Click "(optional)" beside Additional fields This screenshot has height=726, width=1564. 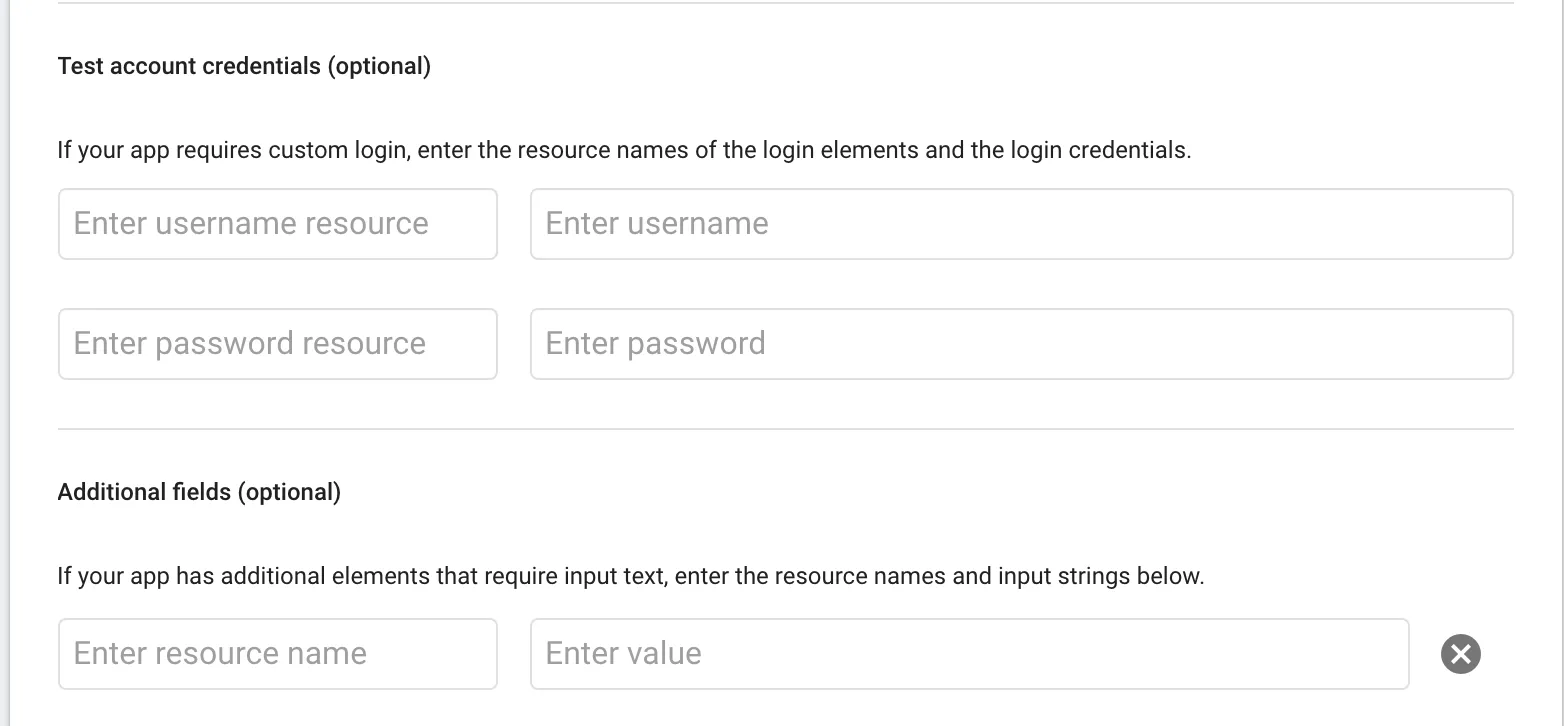[x=289, y=492]
